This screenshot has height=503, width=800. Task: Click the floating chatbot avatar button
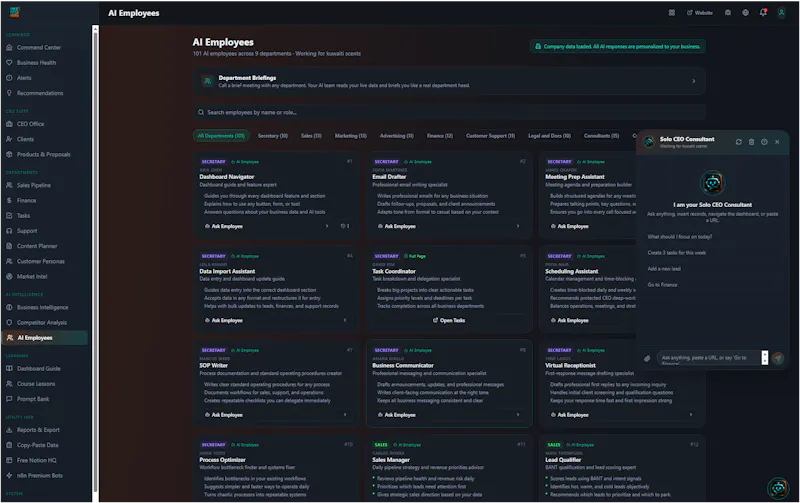click(778, 488)
